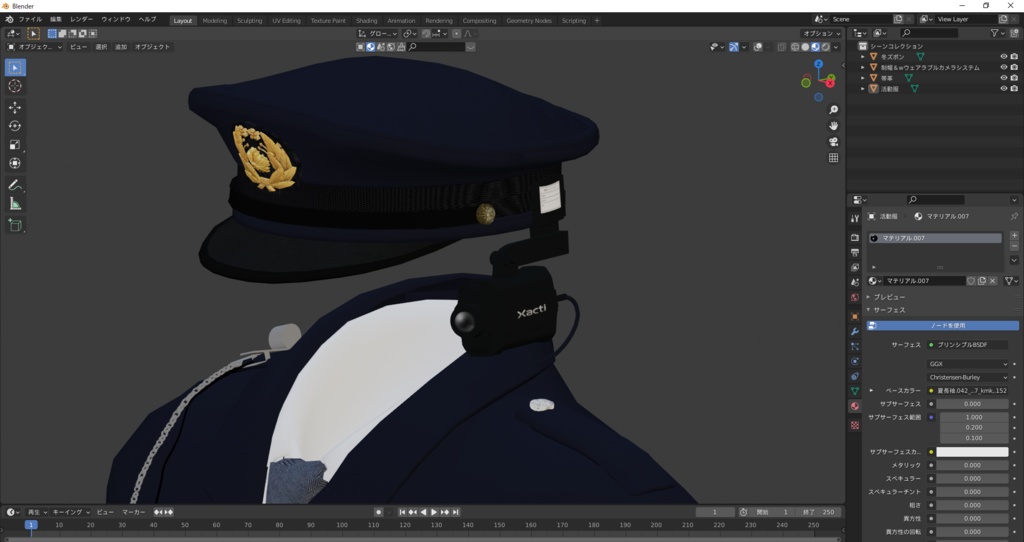Open the オブジェクト mode dropdown
The height and width of the screenshot is (542, 1024).
[x=35, y=47]
